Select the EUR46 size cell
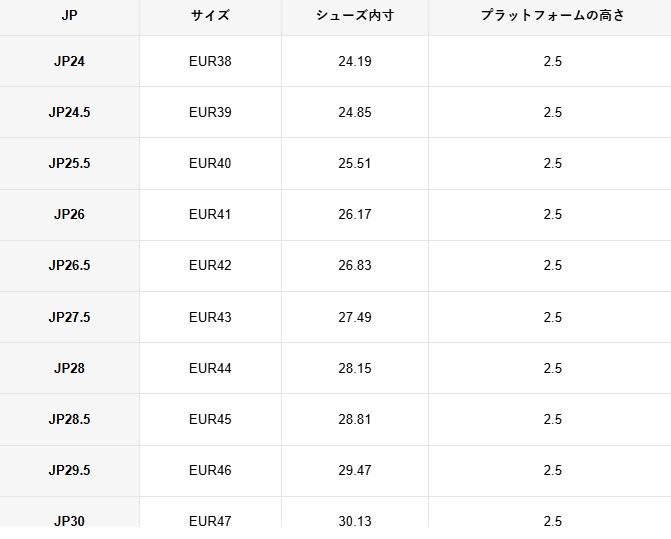Viewport: 671px width, 539px height. [x=210, y=470]
